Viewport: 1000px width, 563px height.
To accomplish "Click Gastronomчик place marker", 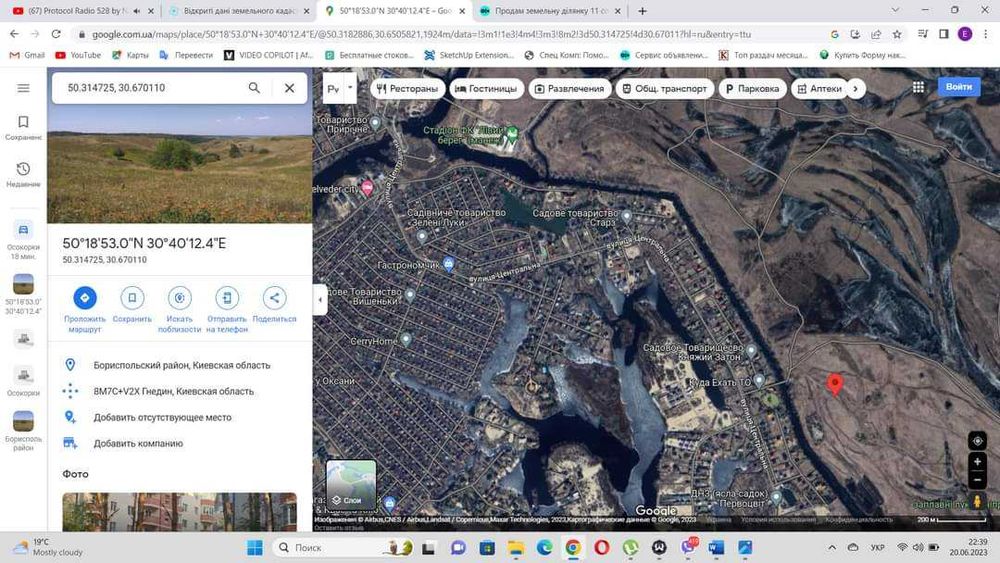I will click(449, 264).
